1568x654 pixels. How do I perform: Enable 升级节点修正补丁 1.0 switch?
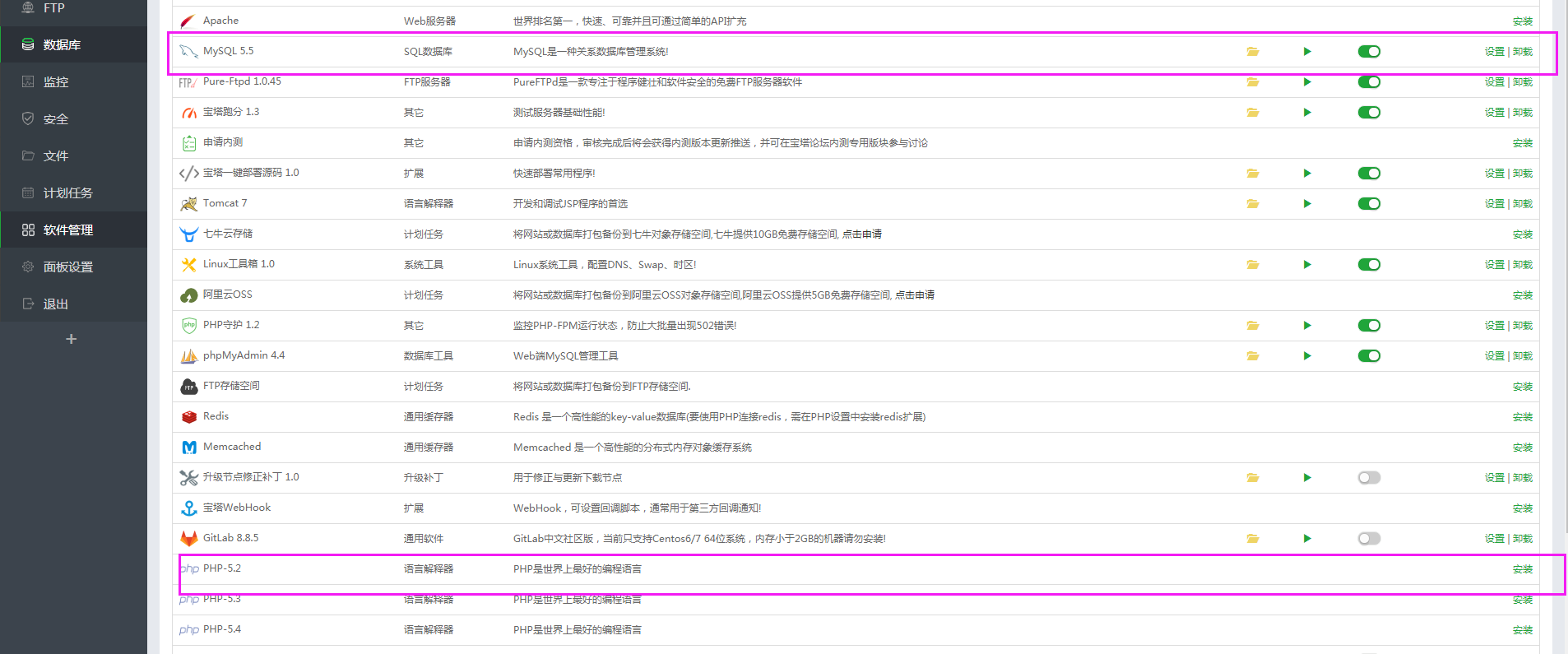[x=1369, y=478]
